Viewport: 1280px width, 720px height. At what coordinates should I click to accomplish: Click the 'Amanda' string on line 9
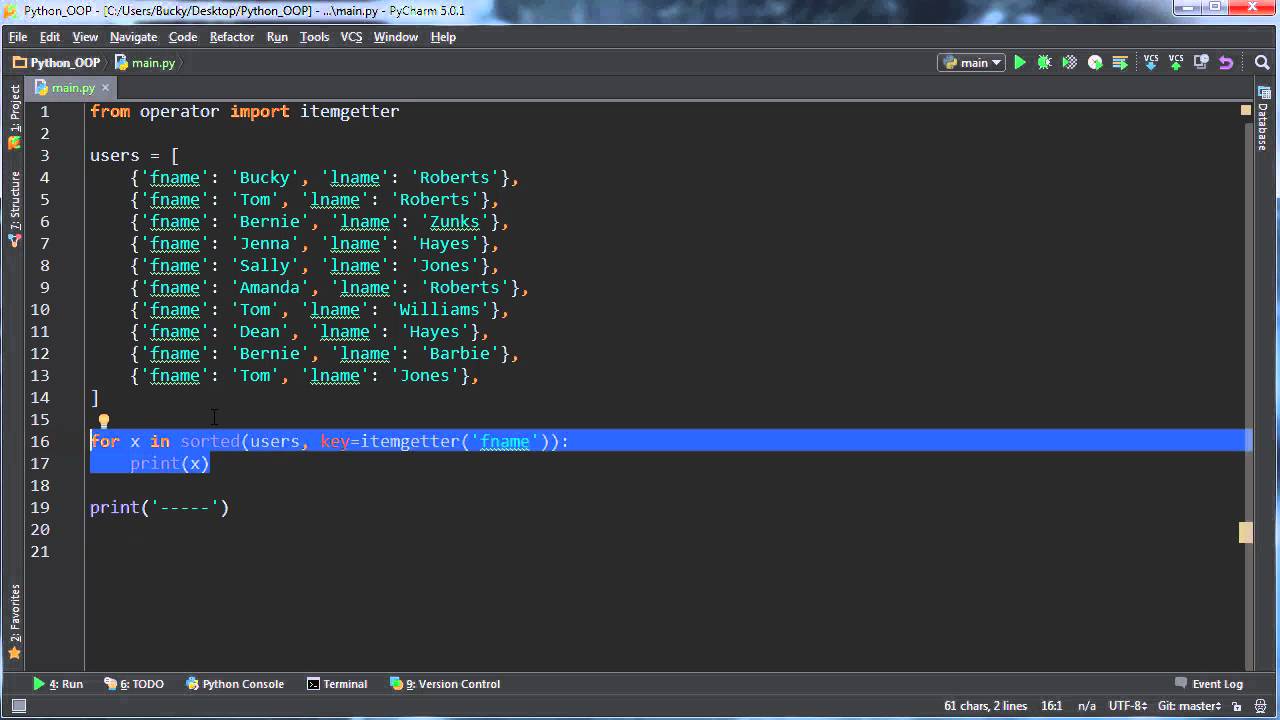(x=270, y=287)
